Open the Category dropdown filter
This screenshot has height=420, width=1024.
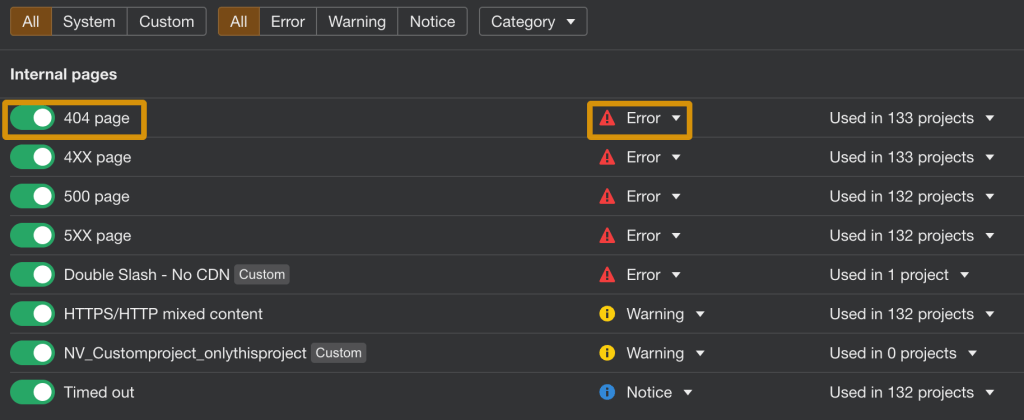coord(533,21)
